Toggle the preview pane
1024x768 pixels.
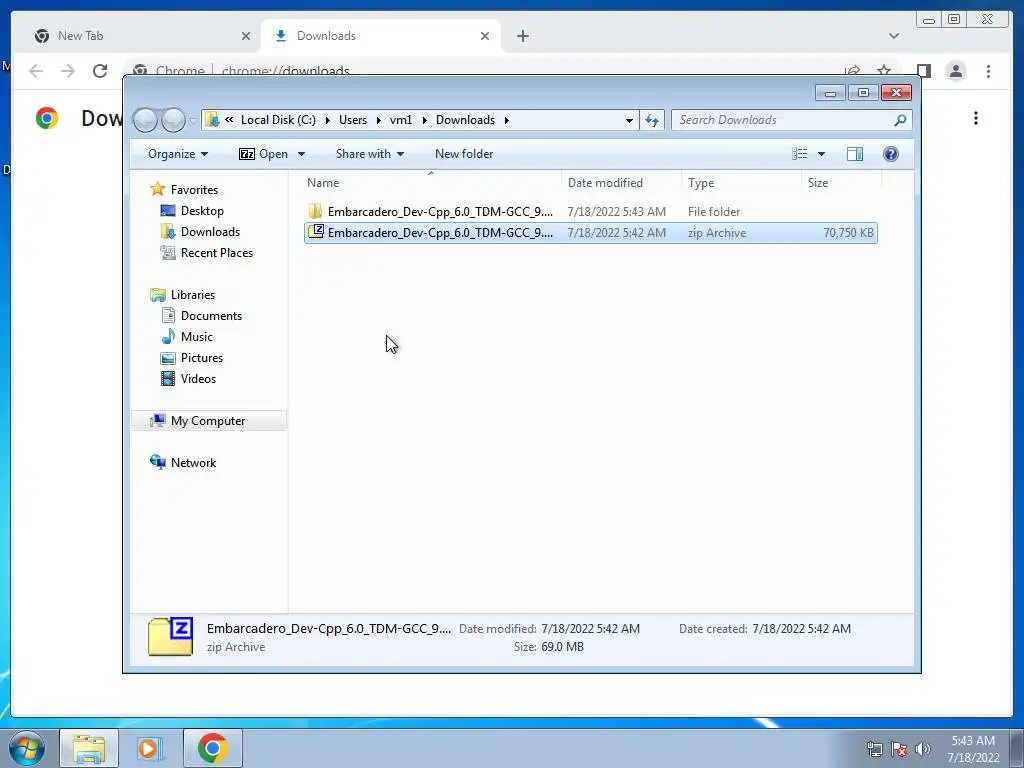click(854, 153)
